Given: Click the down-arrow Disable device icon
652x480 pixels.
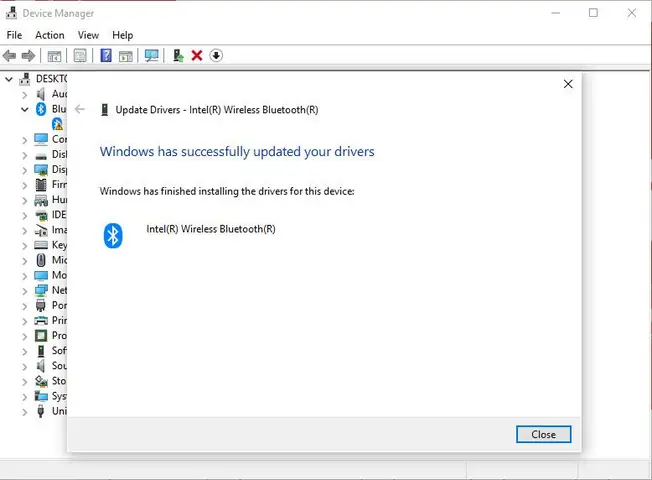Looking at the screenshot, I should (x=216, y=55).
